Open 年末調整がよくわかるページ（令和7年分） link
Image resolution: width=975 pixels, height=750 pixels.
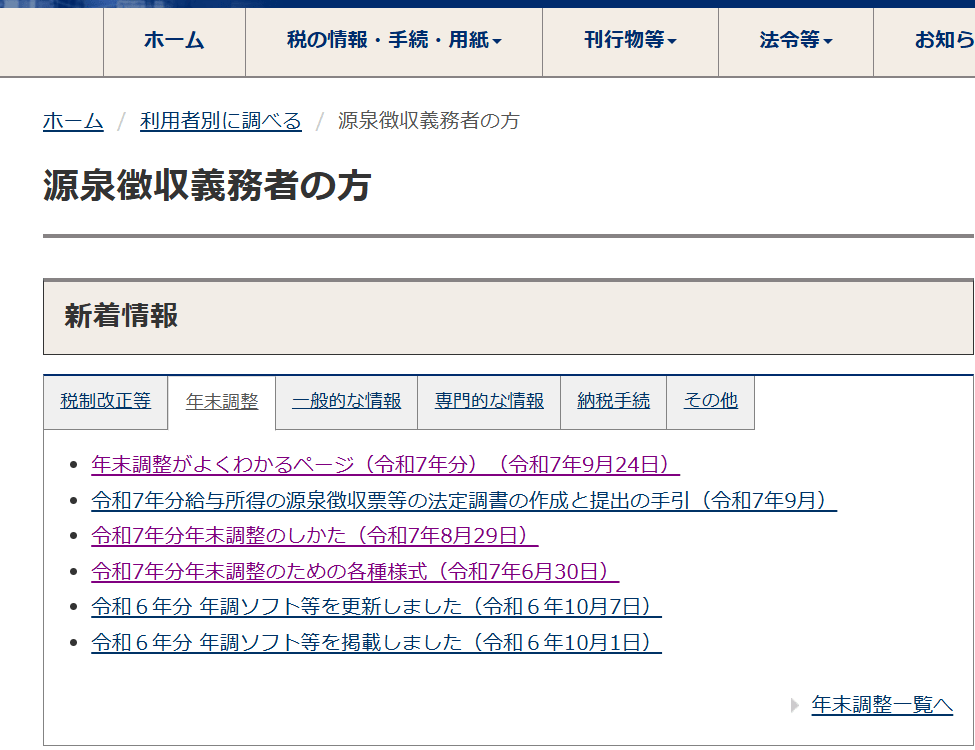385,465
